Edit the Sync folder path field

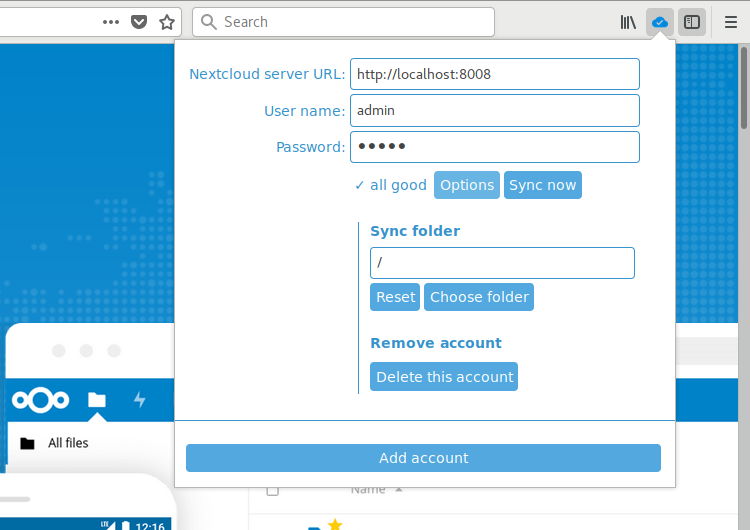[502, 263]
